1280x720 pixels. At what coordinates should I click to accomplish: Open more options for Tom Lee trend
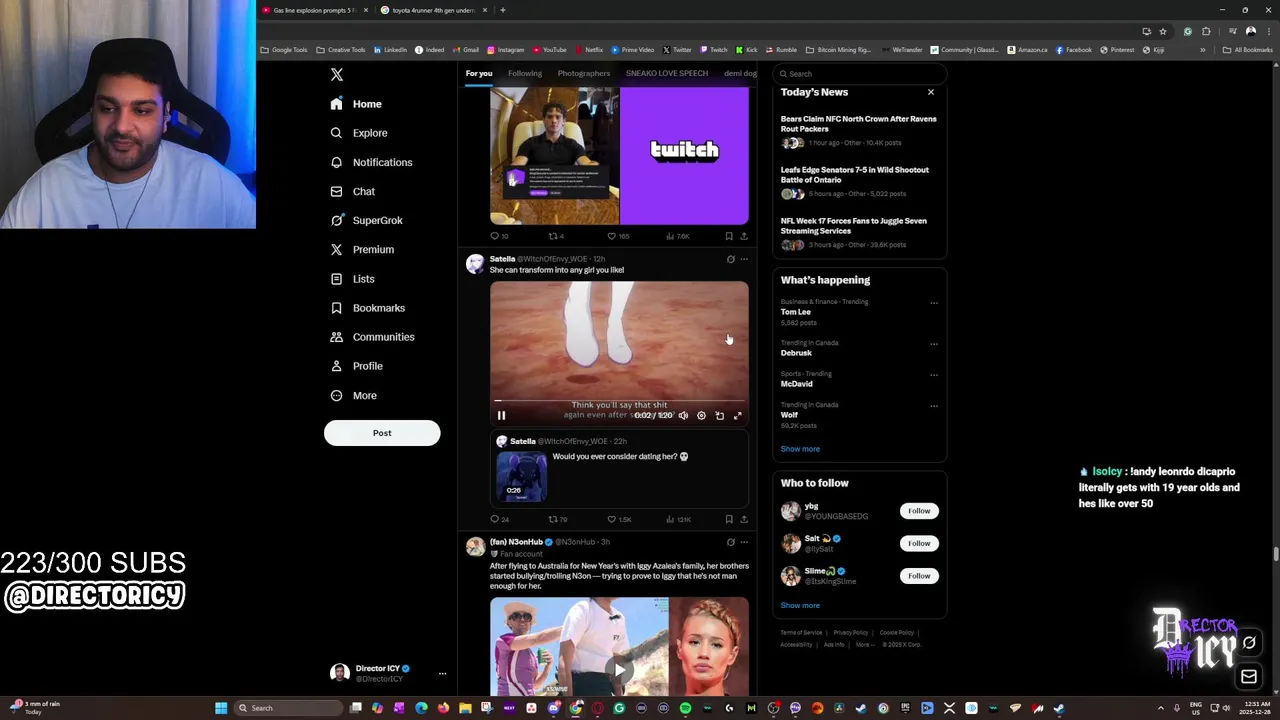point(934,303)
